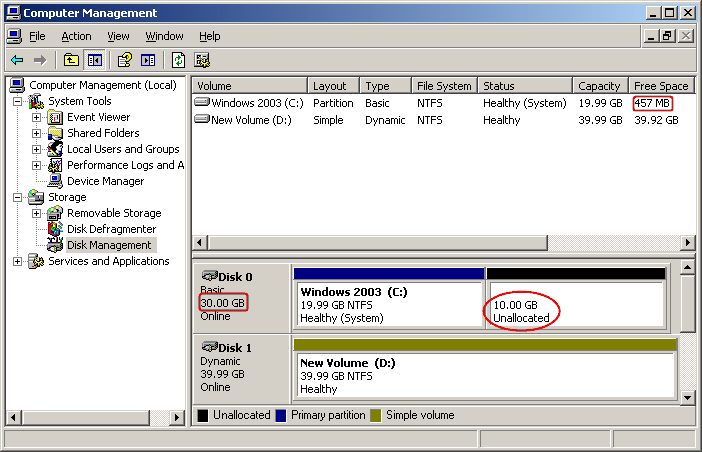Click the Disk 1 drive icon

tap(210, 346)
